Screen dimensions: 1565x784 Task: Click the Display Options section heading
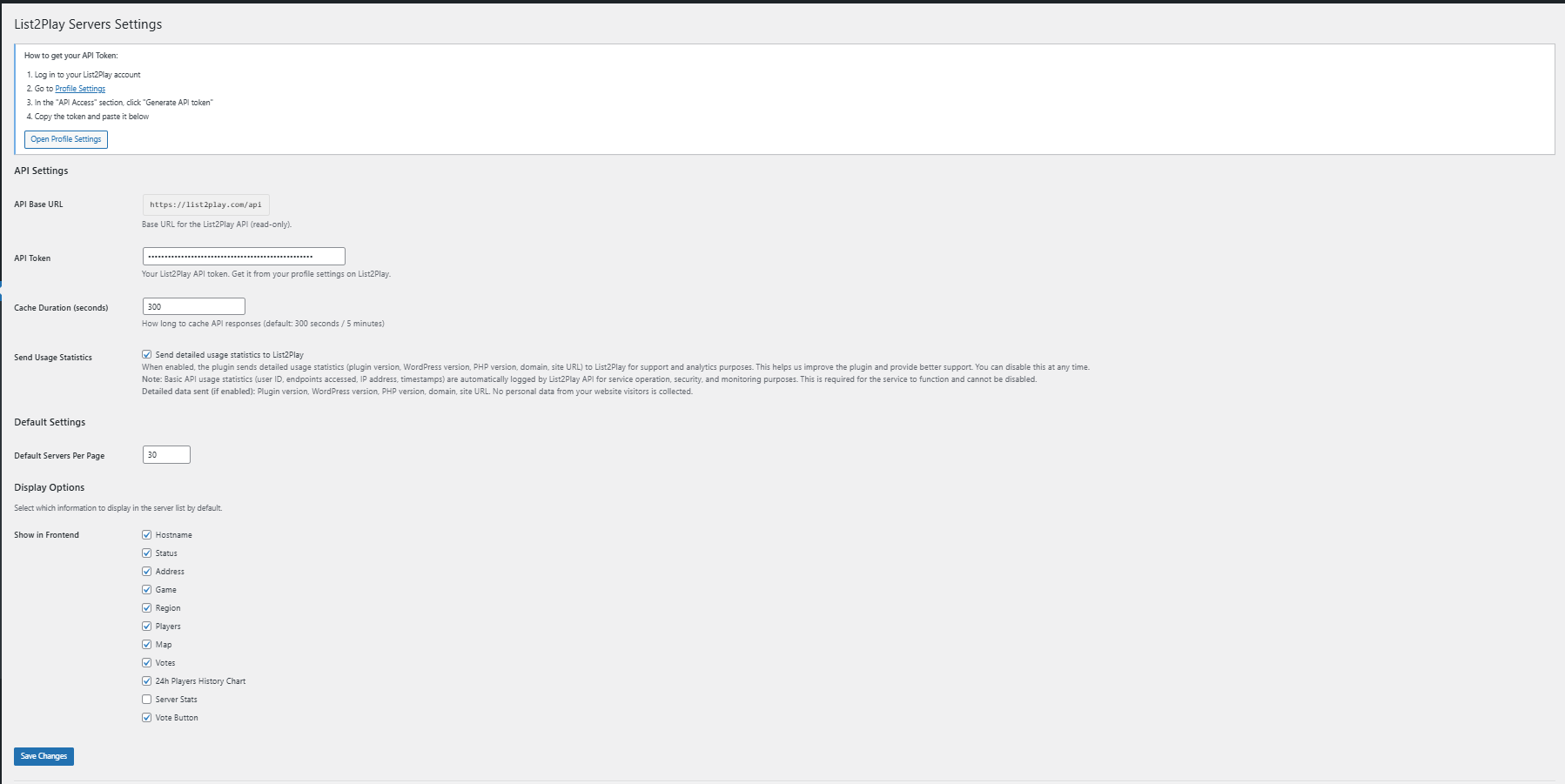pyautogui.click(x=50, y=487)
